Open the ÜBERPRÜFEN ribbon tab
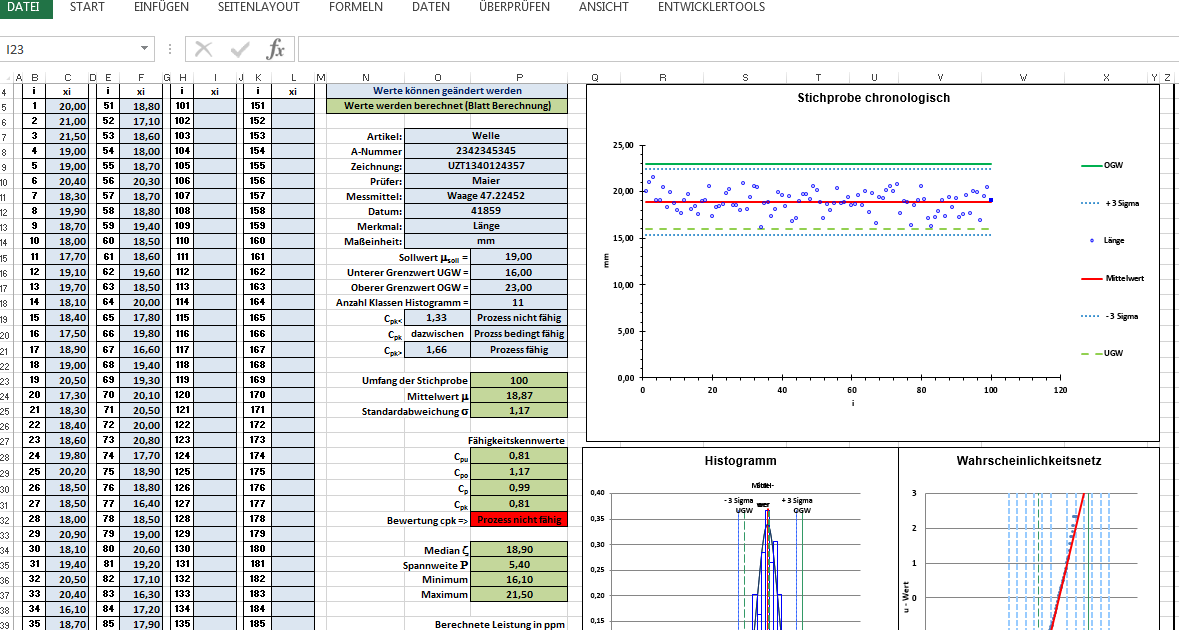 tap(514, 8)
